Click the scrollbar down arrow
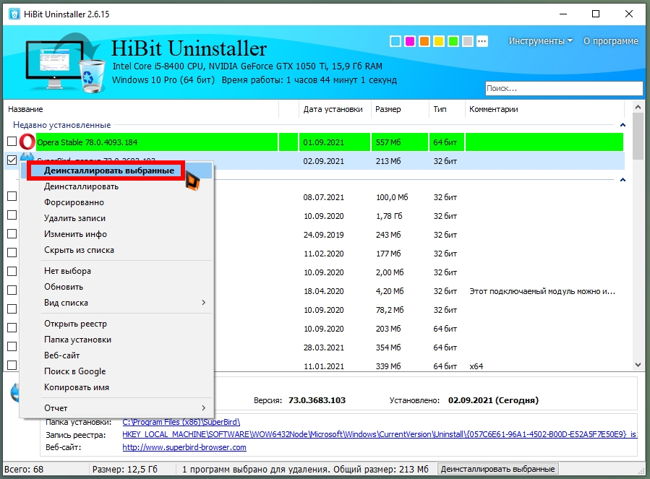 (638, 365)
